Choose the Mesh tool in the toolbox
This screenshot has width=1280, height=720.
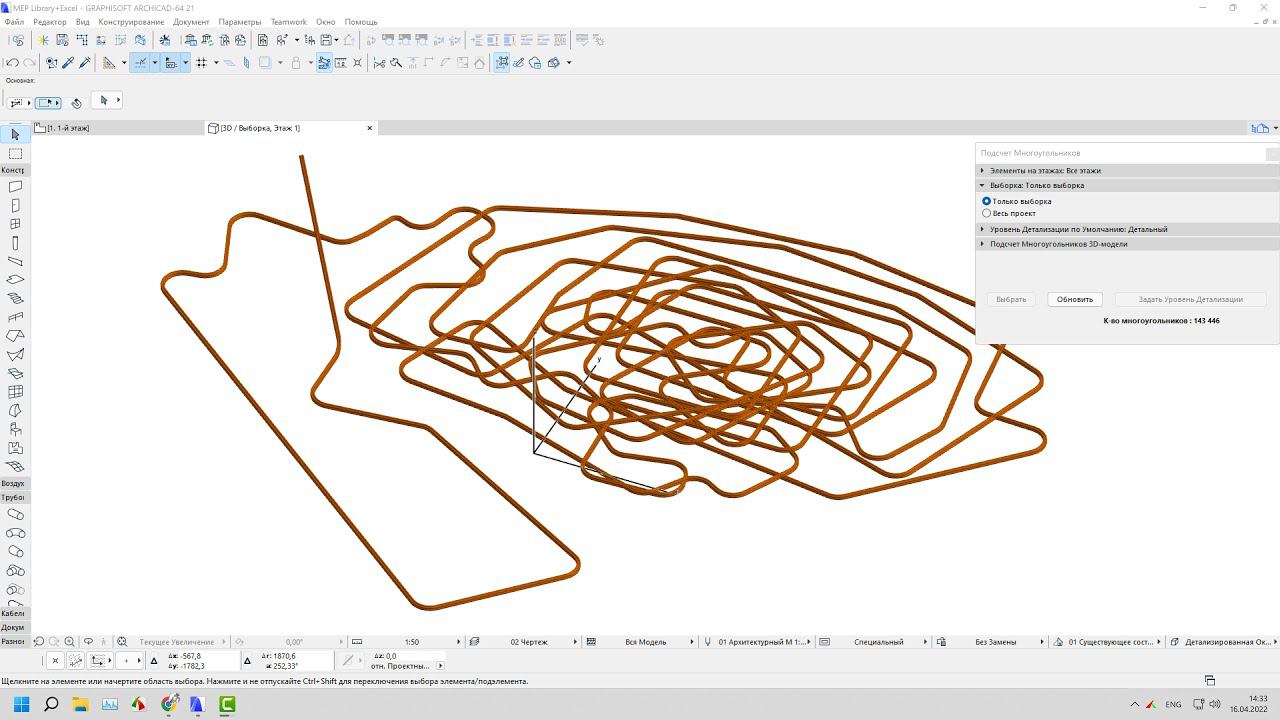tap(15, 467)
